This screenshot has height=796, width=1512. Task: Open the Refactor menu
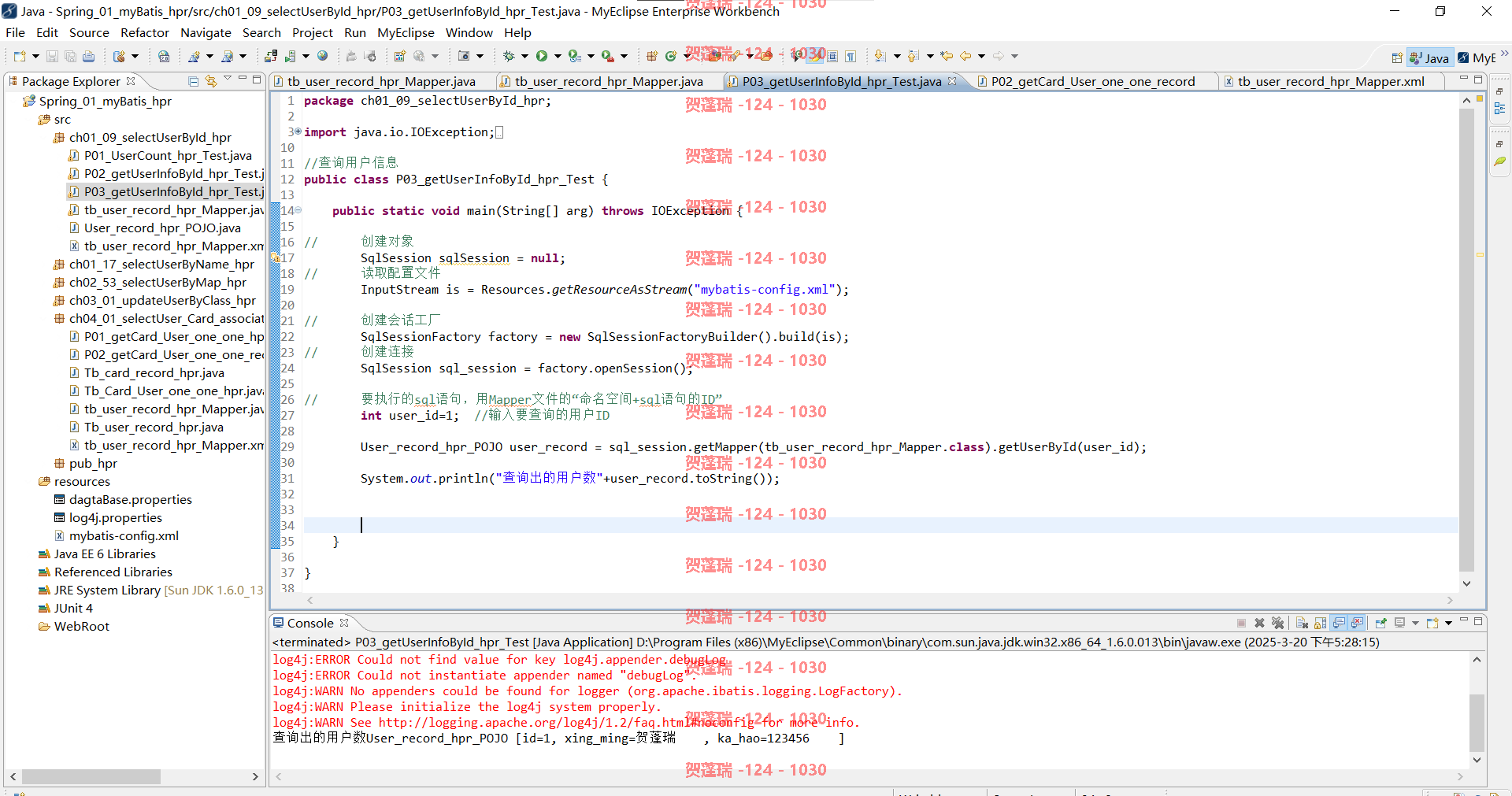(x=144, y=32)
